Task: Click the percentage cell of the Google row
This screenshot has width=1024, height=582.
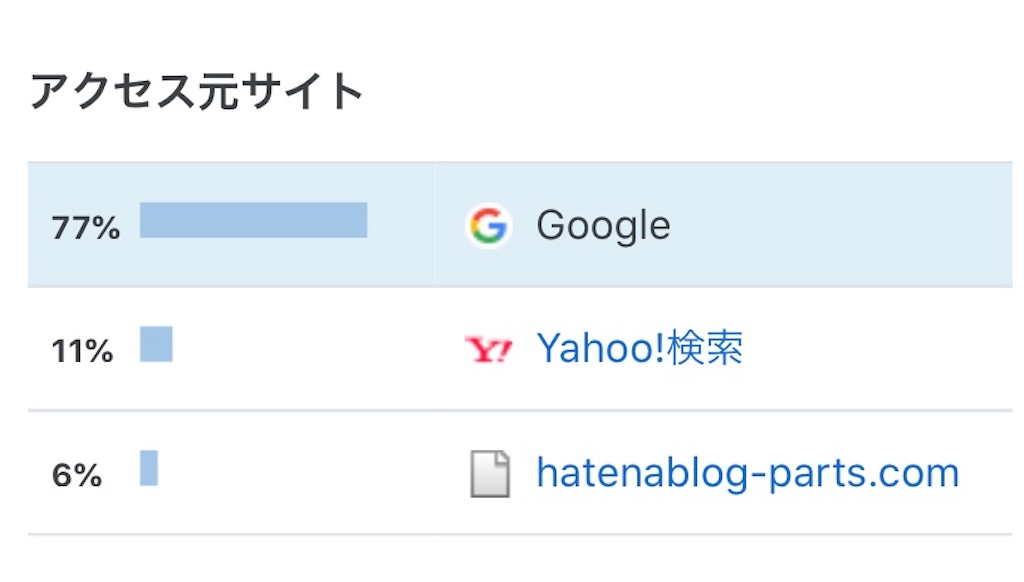Action: [x=231, y=224]
